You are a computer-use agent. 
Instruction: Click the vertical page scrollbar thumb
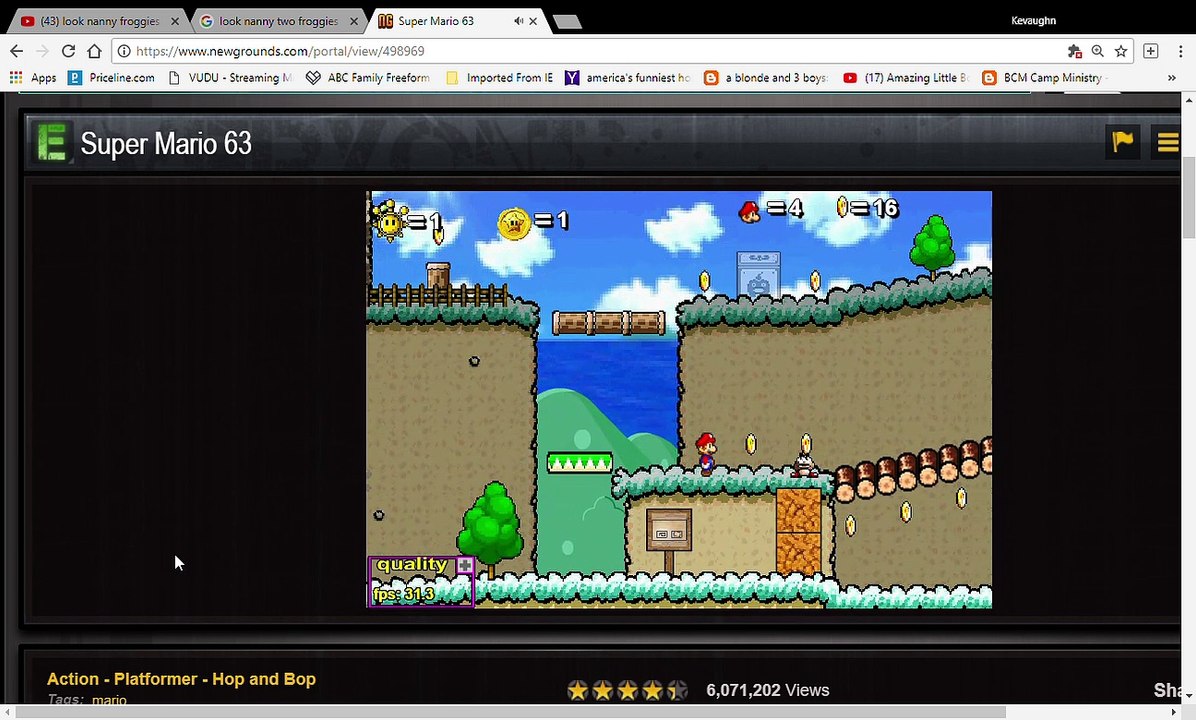1188,198
